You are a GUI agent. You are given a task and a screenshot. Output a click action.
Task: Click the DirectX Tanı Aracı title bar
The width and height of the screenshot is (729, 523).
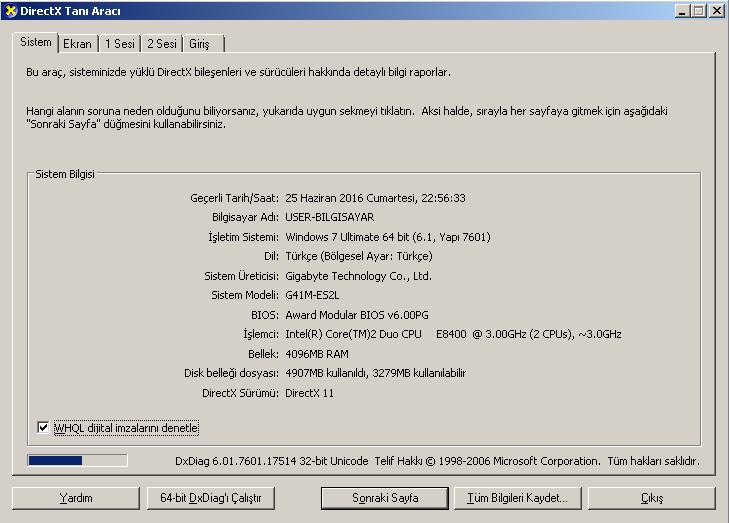pos(364,11)
